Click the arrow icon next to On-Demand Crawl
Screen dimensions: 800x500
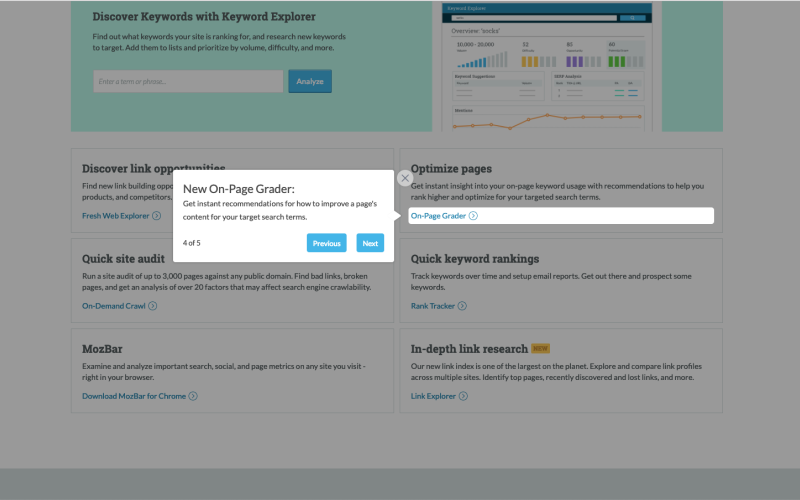153,306
